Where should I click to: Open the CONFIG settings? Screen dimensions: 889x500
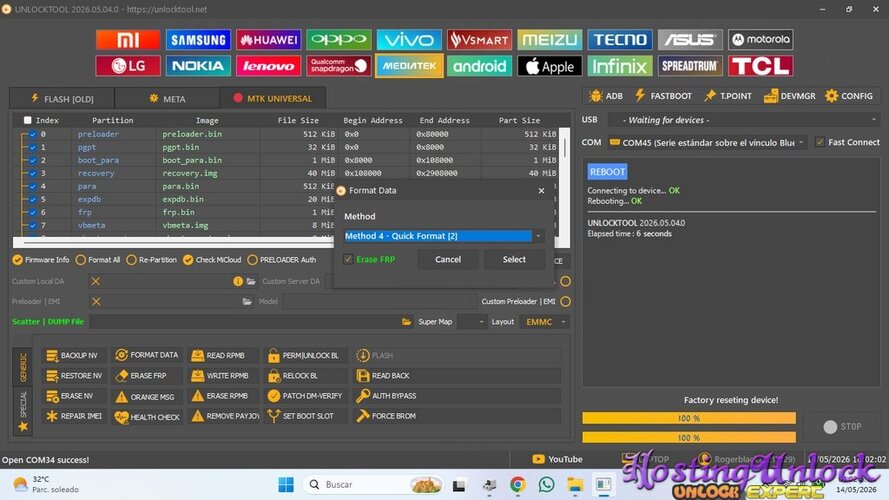tap(849, 96)
